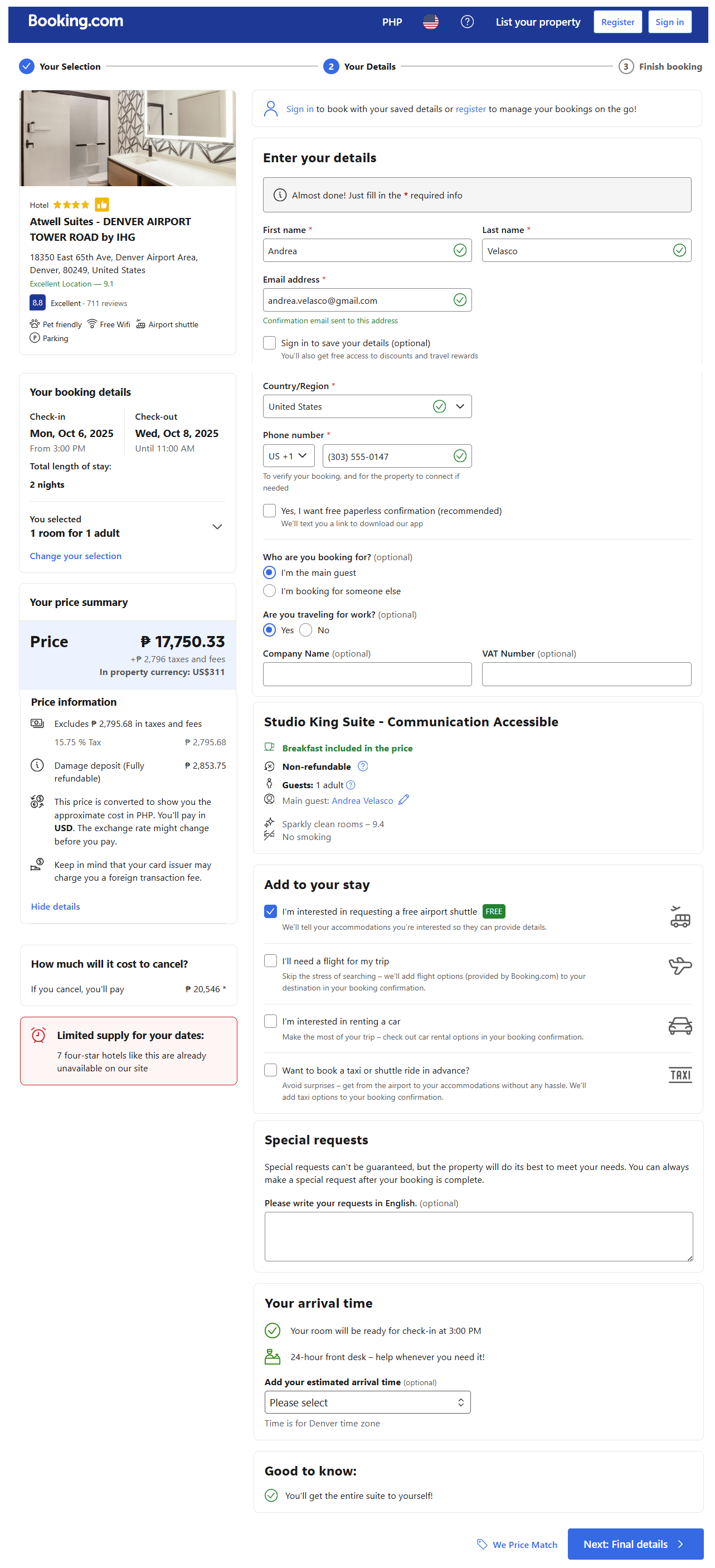
Task: Click the US flag language icon
Action: point(430,22)
